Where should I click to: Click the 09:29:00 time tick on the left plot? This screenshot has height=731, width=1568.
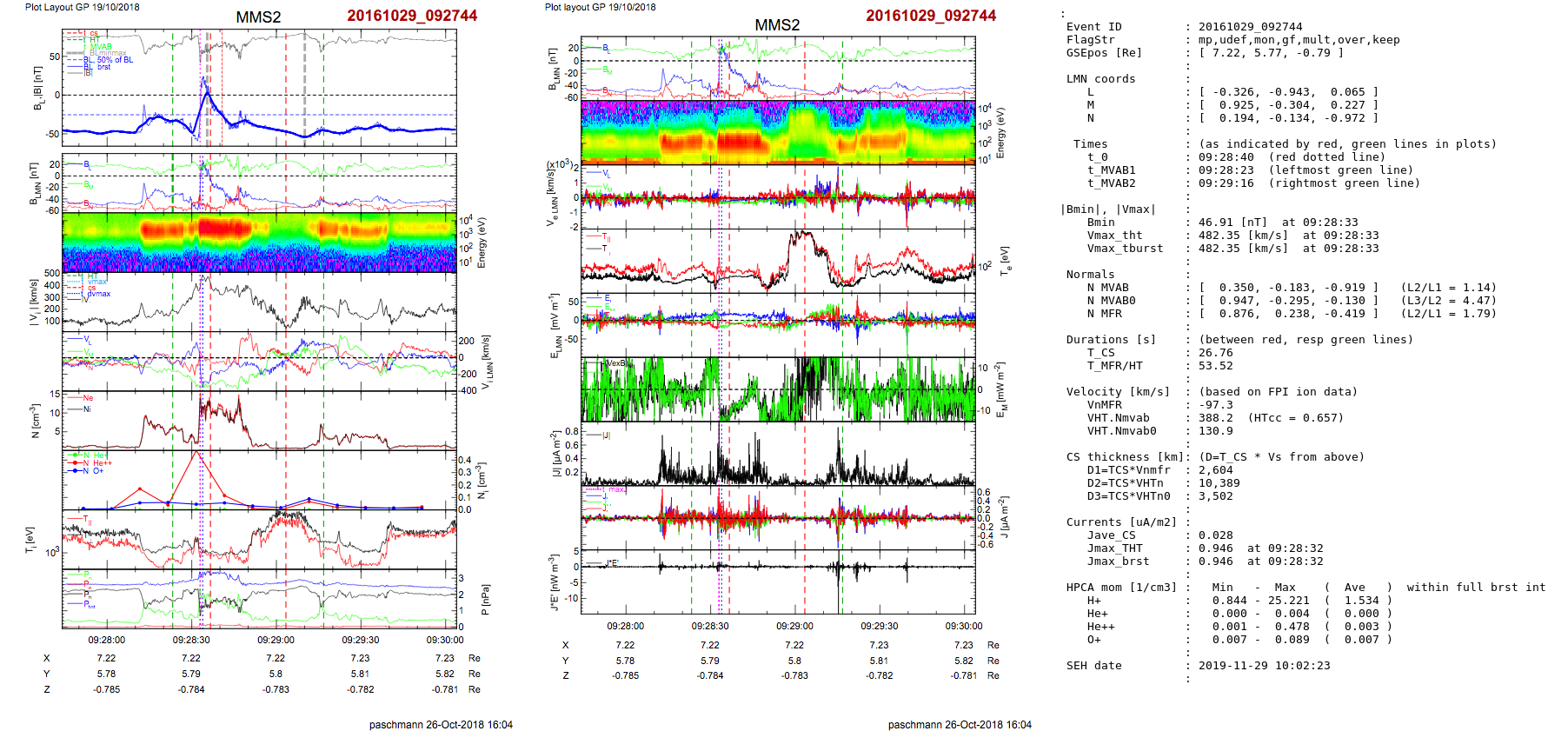pyautogui.click(x=276, y=640)
